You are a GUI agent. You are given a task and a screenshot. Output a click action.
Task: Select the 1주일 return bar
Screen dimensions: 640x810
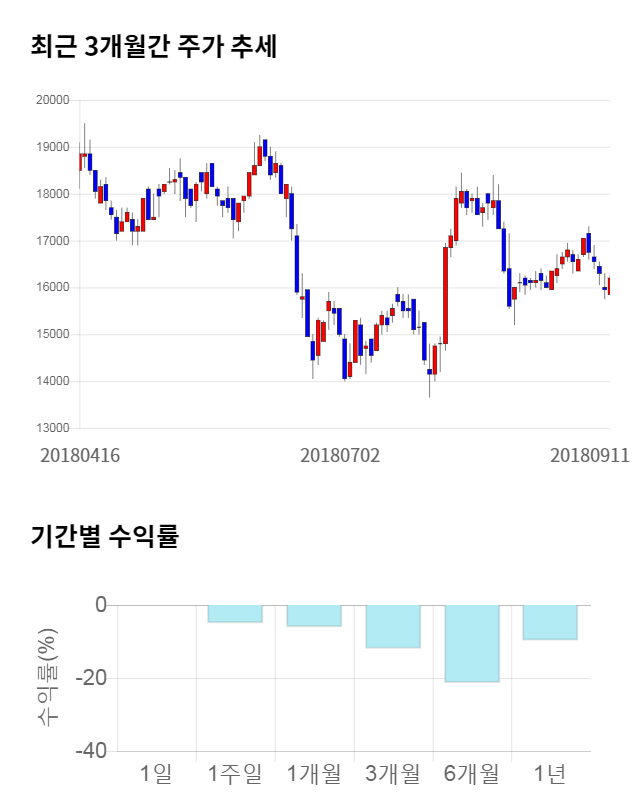[x=235, y=613]
